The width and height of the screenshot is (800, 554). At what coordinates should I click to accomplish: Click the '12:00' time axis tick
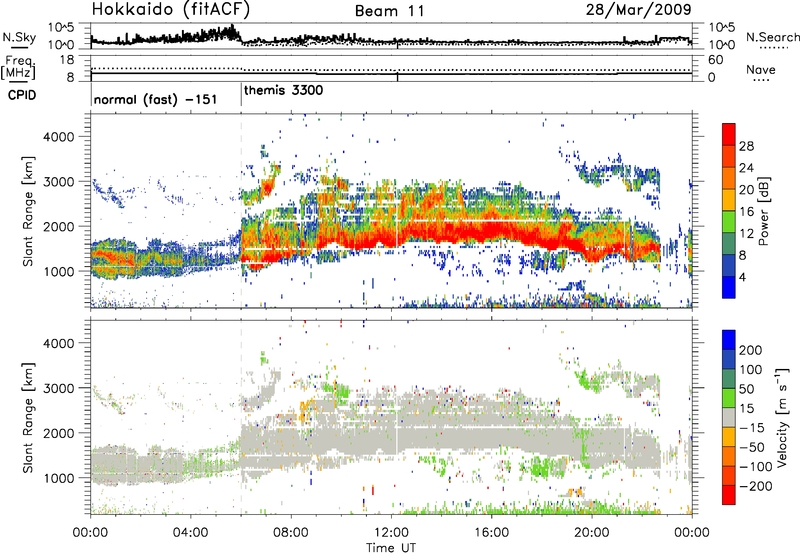tap(391, 532)
